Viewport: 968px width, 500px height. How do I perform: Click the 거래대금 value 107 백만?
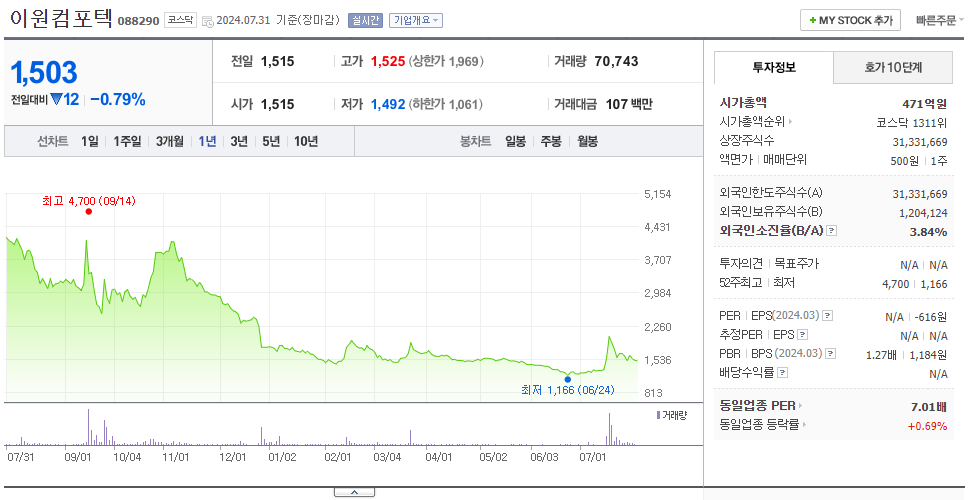coord(629,104)
